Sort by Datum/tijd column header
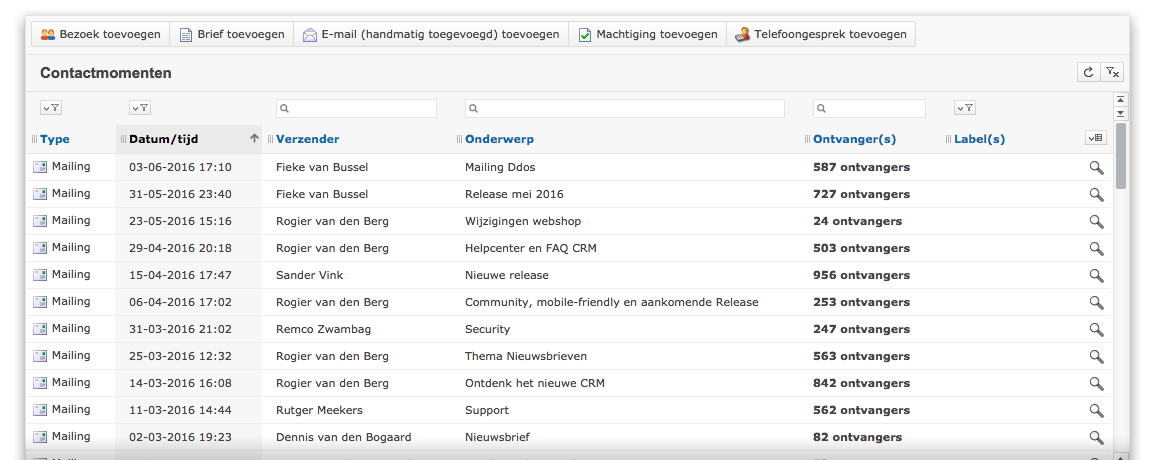This screenshot has width=1155, height=460. pyautogui.click(x=164, y=139)
